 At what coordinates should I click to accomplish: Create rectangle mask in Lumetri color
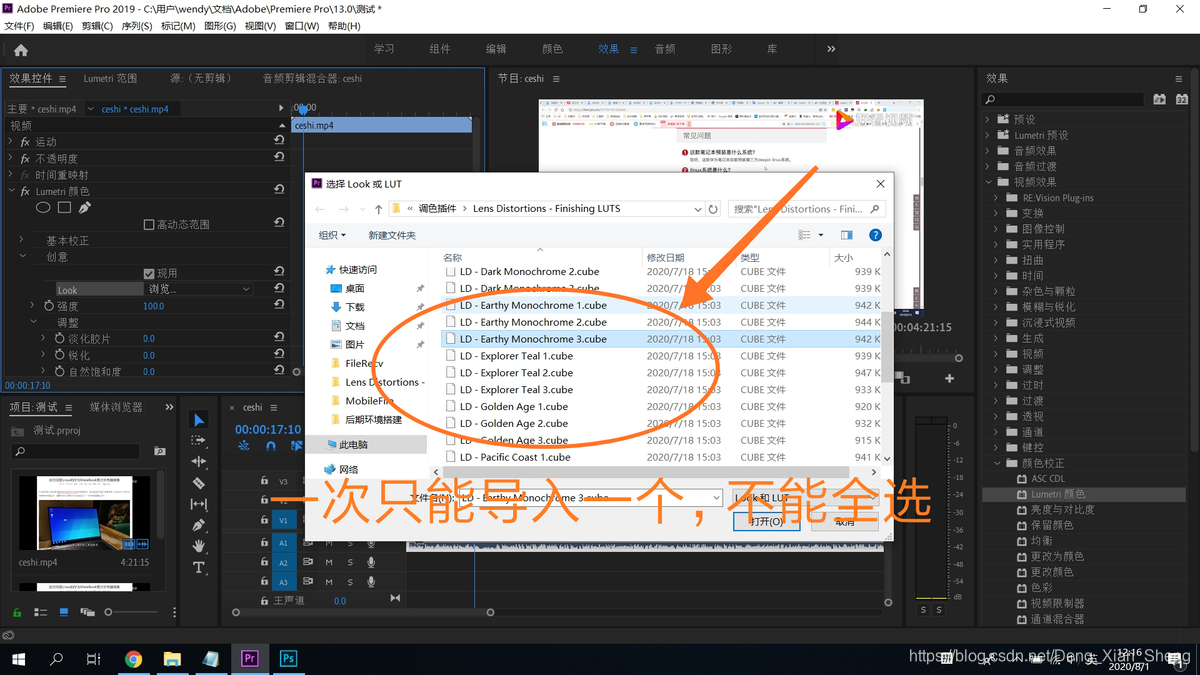64,208
